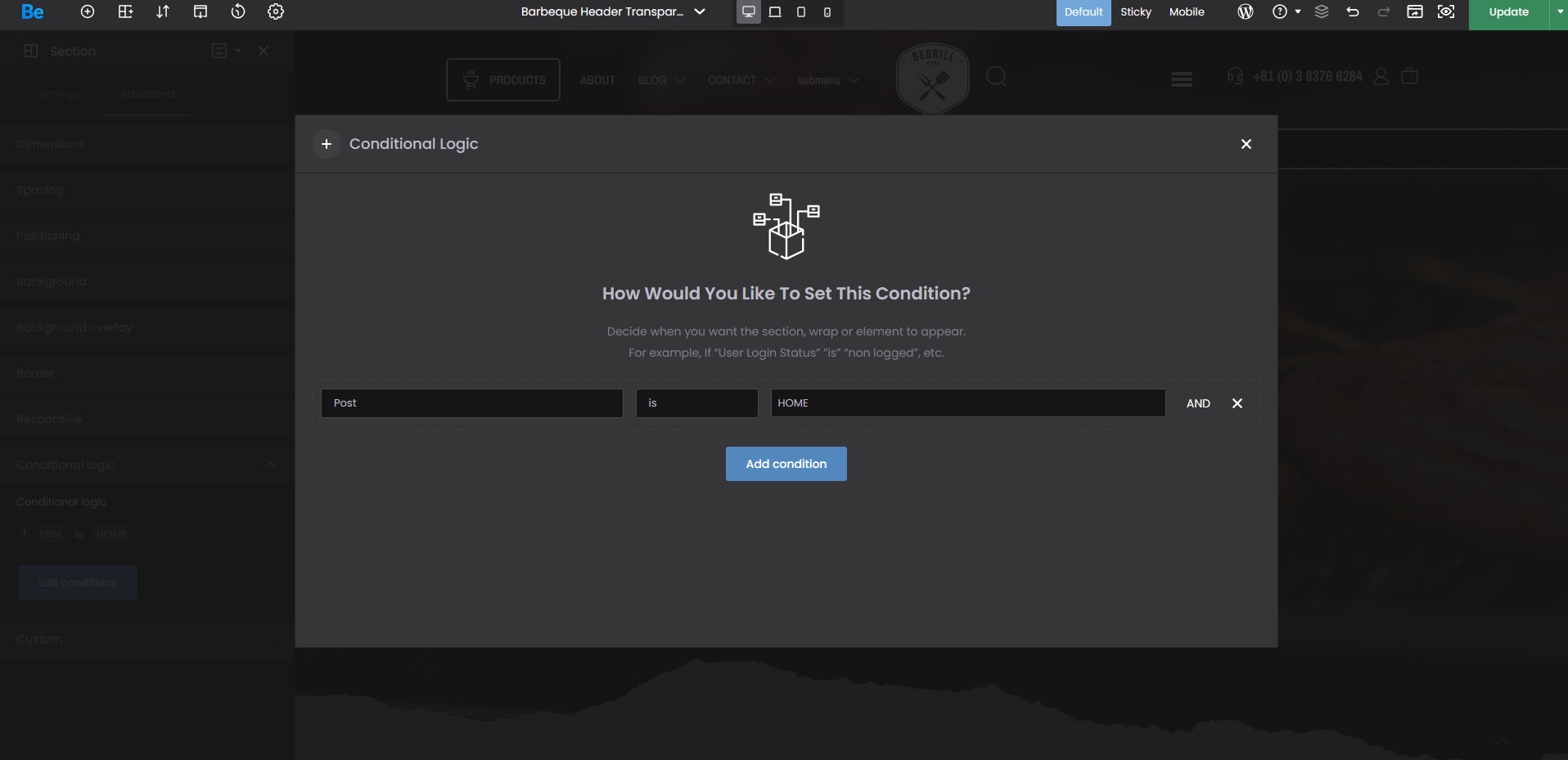This screenshot has height=760, width=1568.
Task: Click the headset phone icon
Action: [x=1235, y=76]
